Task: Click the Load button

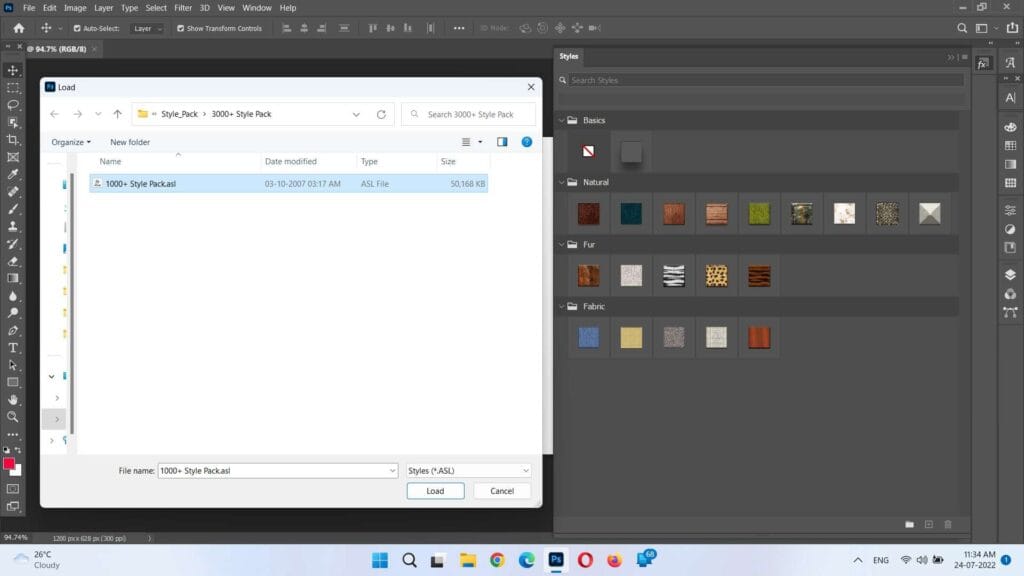Action: coord(435,491)
